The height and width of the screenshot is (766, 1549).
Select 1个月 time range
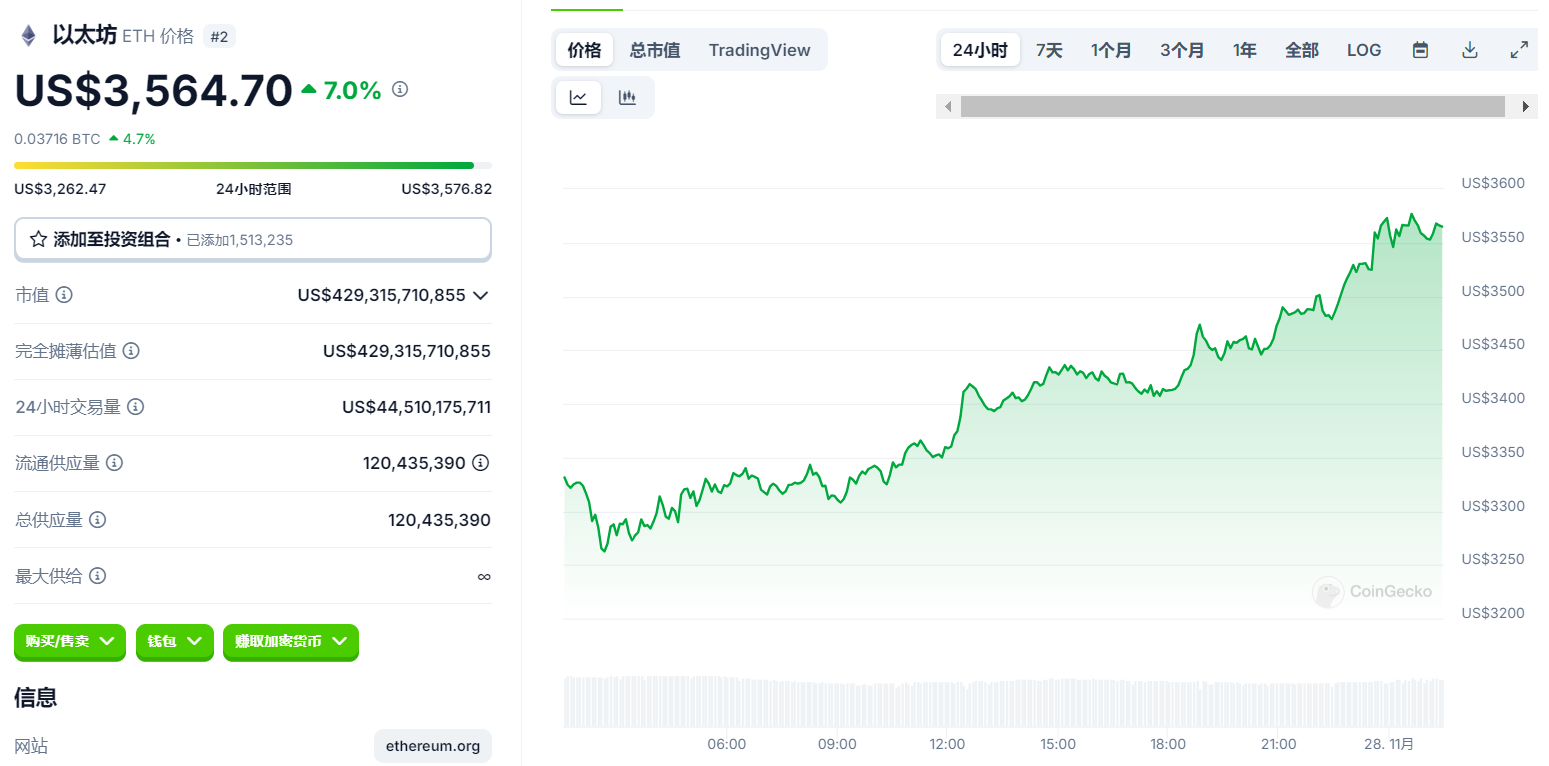coord(1111,50)
